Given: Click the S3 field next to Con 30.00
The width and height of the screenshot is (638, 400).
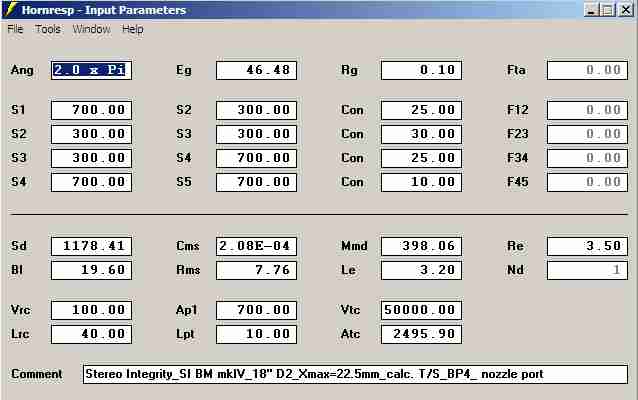Looking at the screenshot, I should pos(256,134).
